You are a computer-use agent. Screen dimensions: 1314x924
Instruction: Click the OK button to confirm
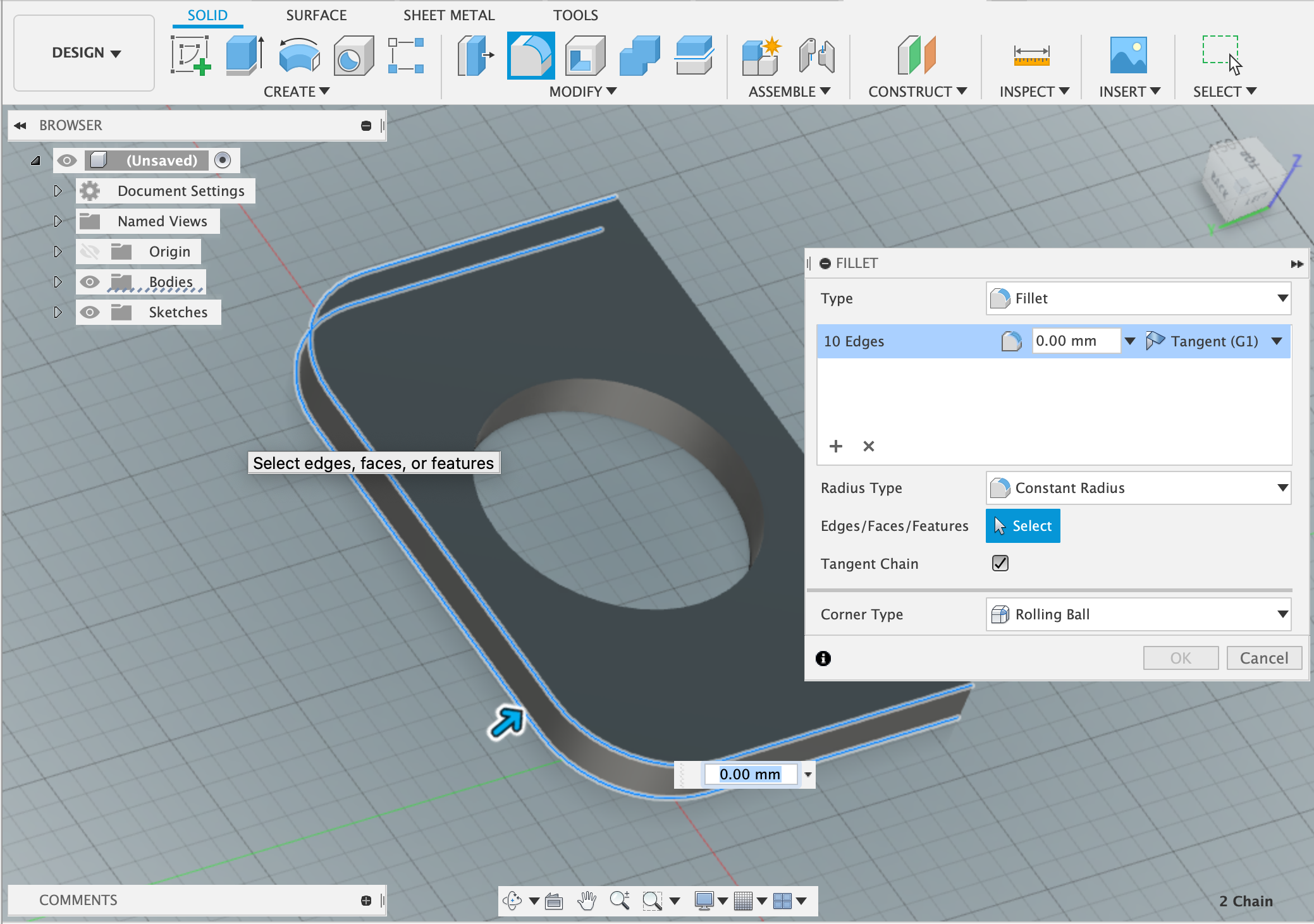click(x=1180, y=658)
